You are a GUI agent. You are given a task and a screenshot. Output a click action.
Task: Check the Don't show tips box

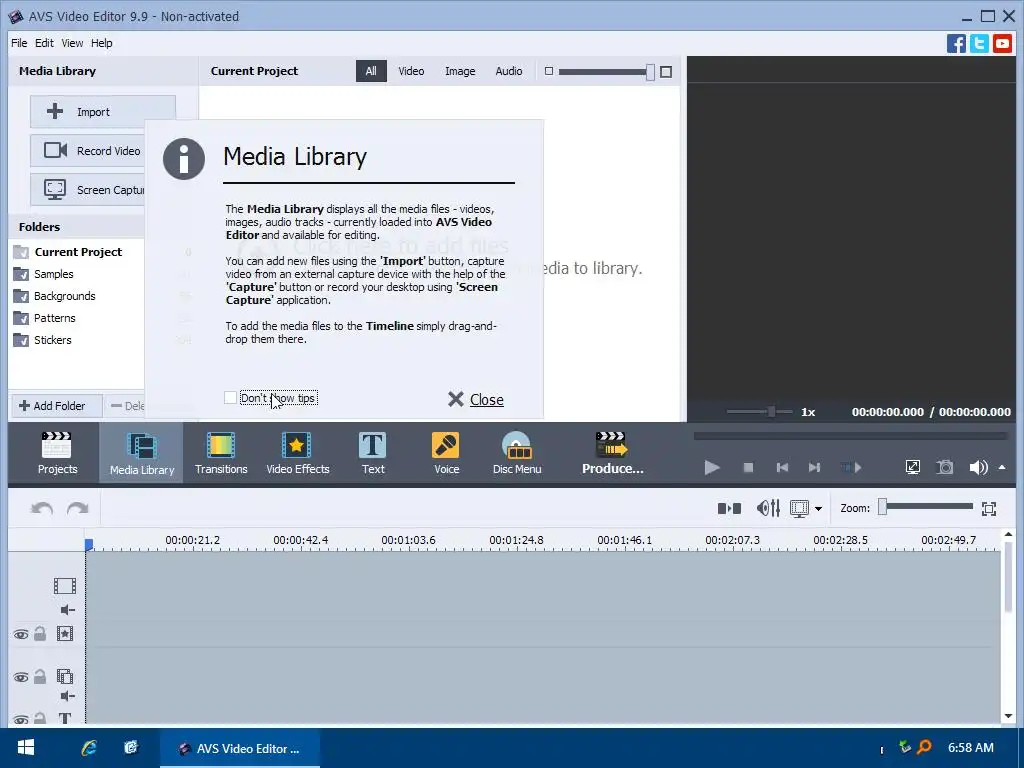[x=230, y=398]
